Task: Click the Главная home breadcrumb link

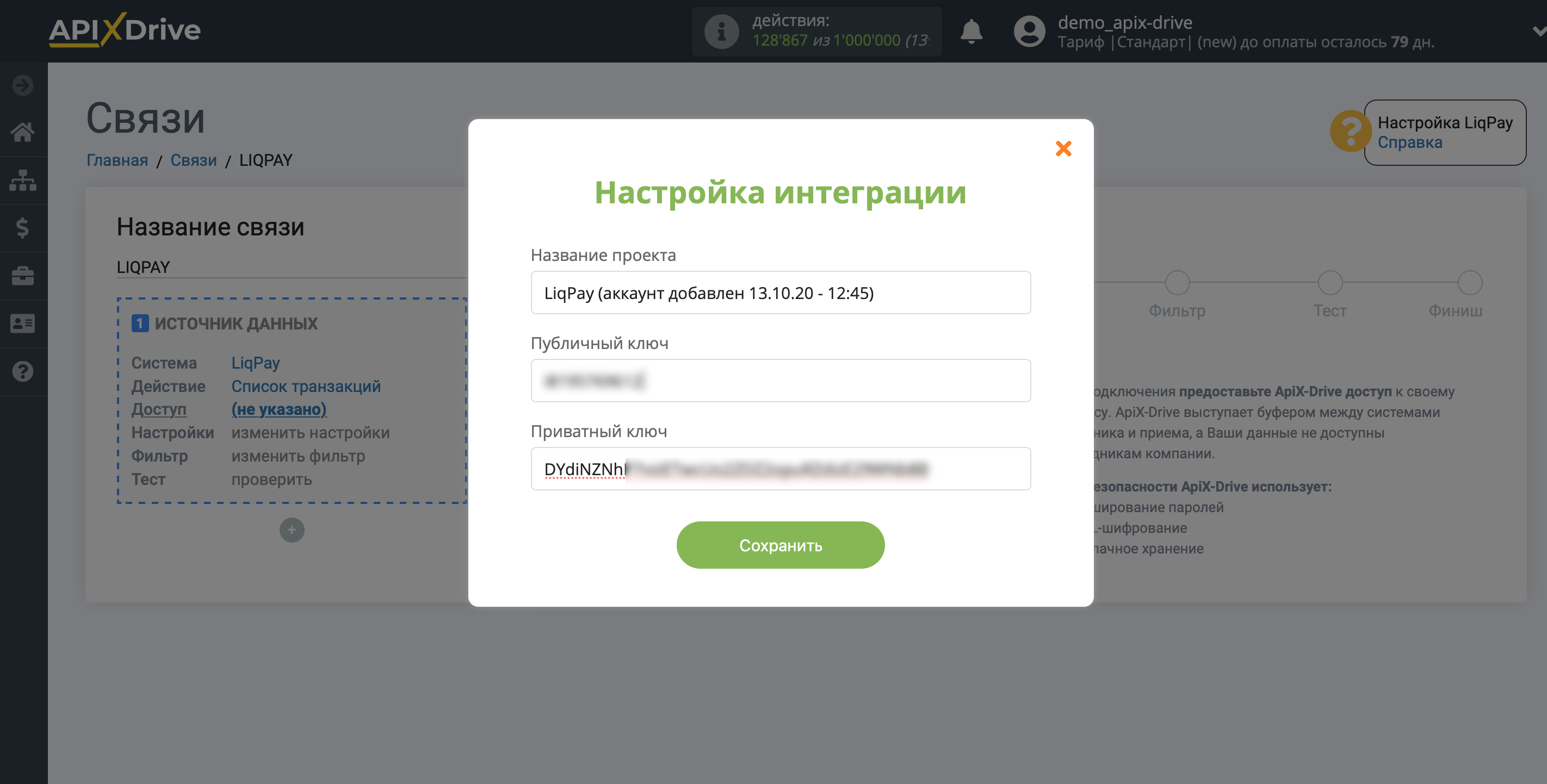Action: coord(117,159)
